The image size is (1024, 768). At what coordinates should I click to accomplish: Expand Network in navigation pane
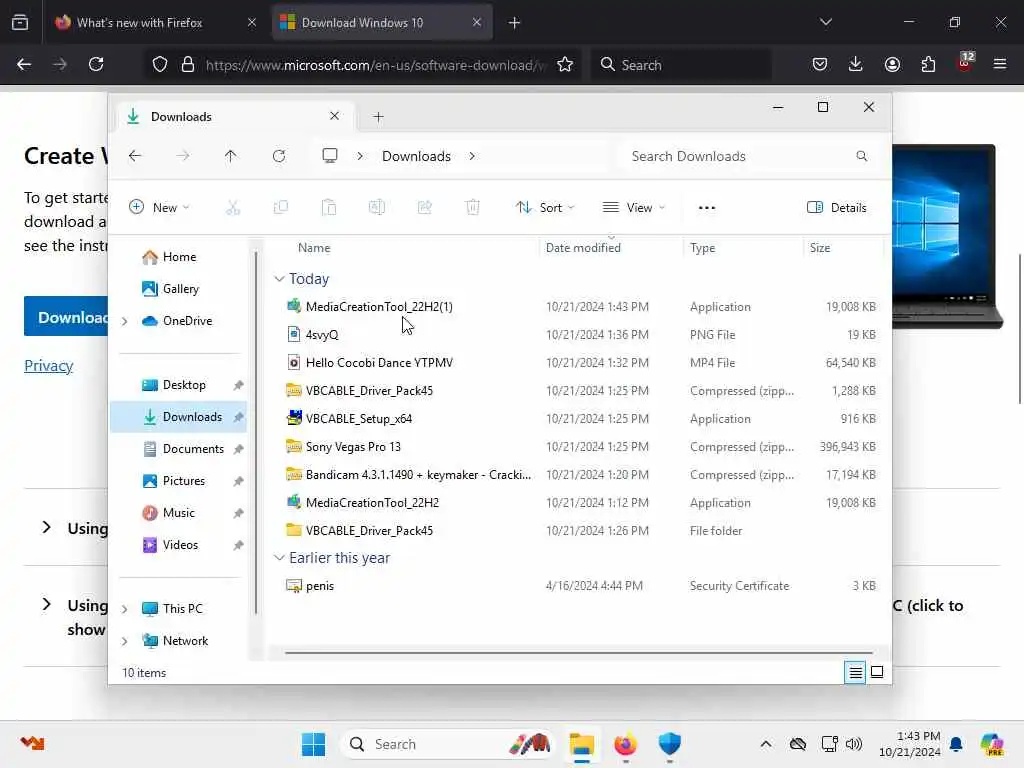pyautogui.click(x=125, y=641)
